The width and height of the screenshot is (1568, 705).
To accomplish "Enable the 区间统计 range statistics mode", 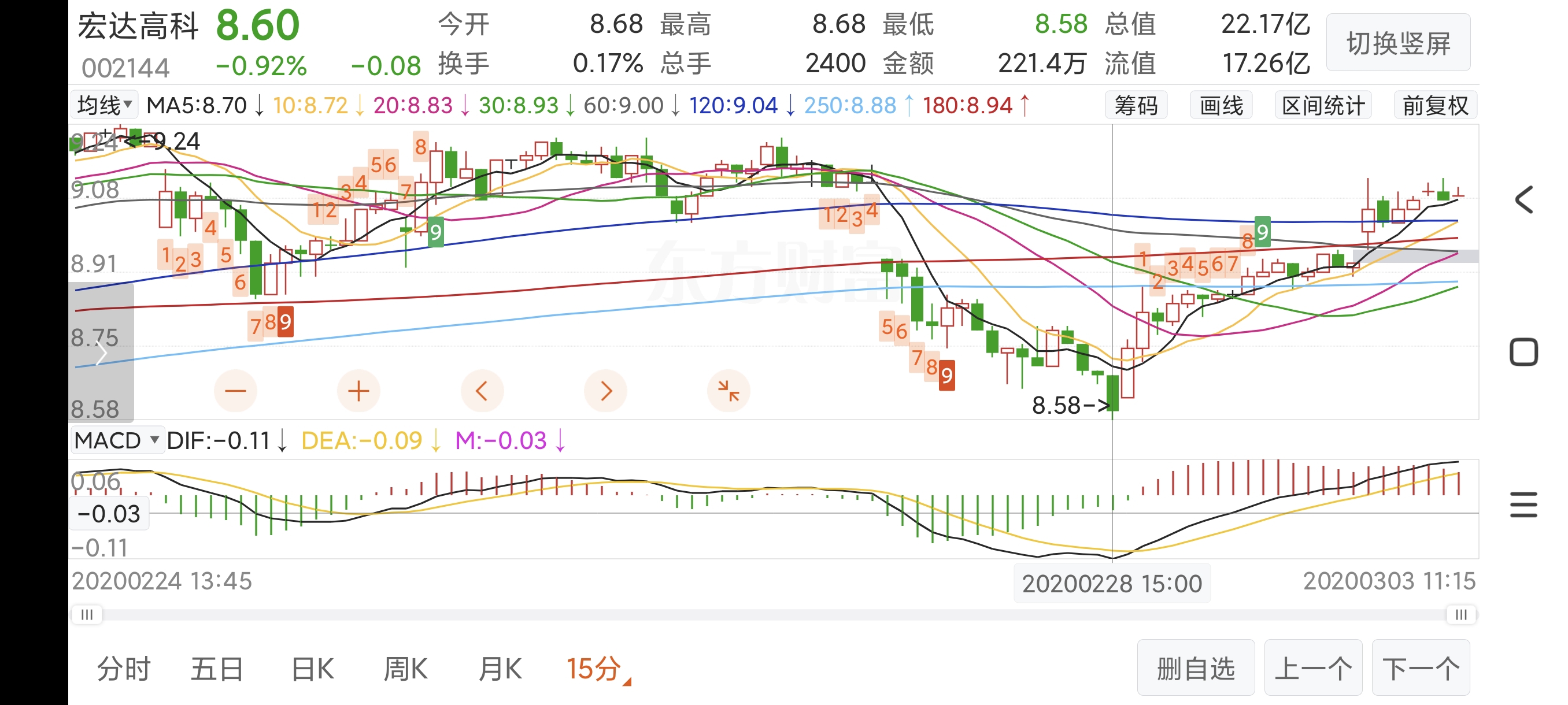I will click(1323, 105).
